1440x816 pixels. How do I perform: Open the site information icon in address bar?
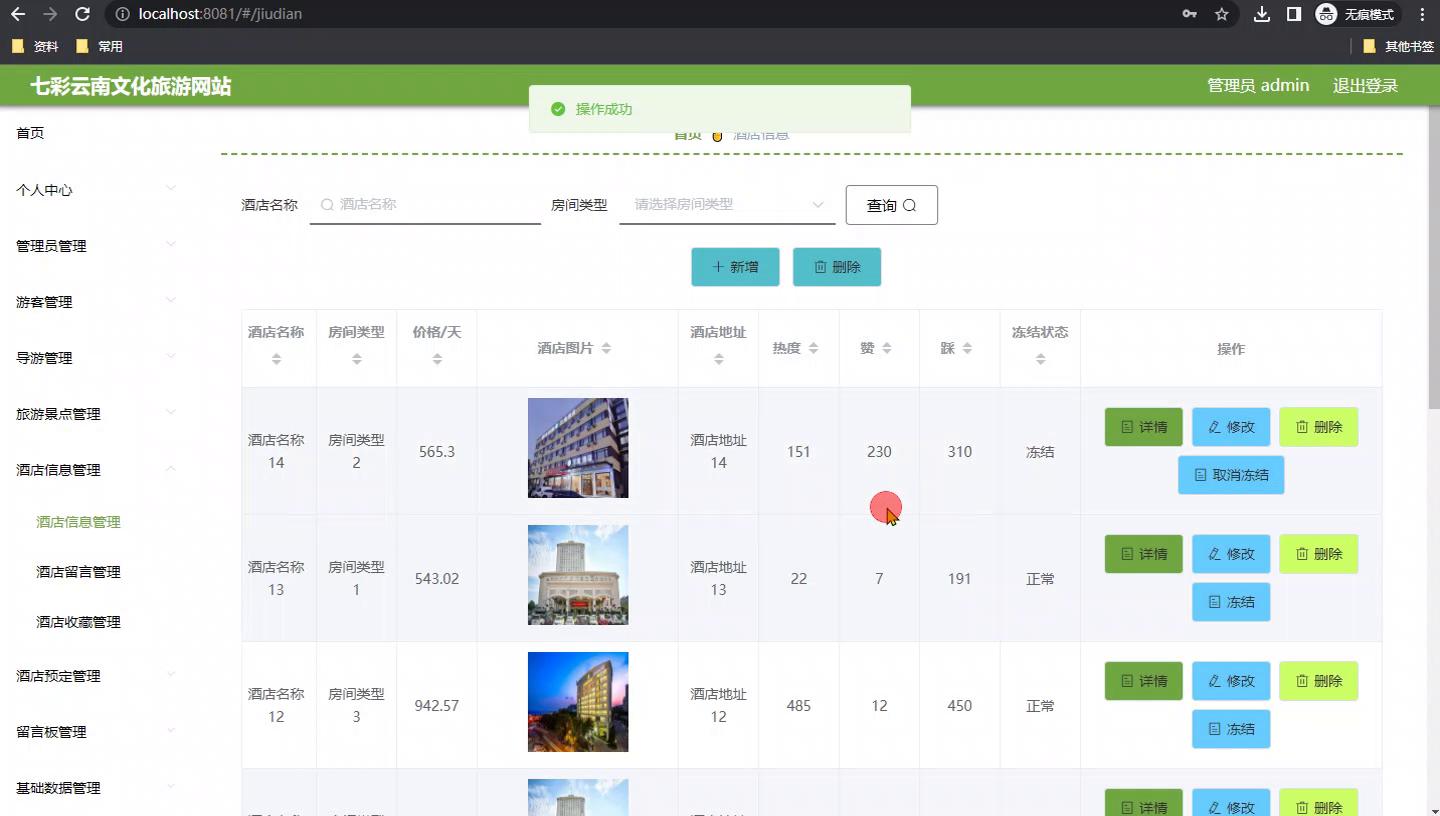point(122,14)
